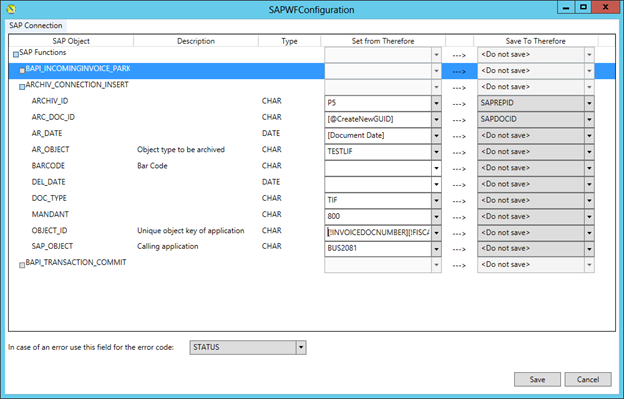Open Save To Therefore dropdown for BARCODE

589,168
